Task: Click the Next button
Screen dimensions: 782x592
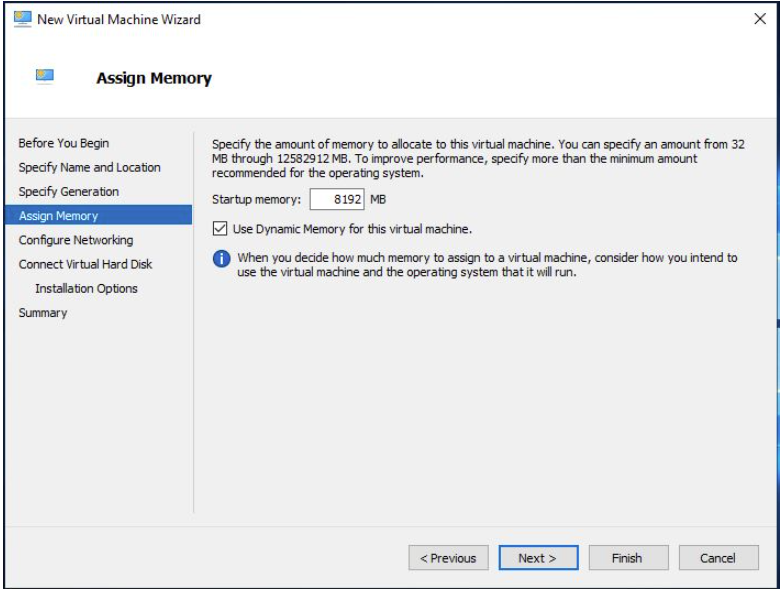Action: [539, 558]
